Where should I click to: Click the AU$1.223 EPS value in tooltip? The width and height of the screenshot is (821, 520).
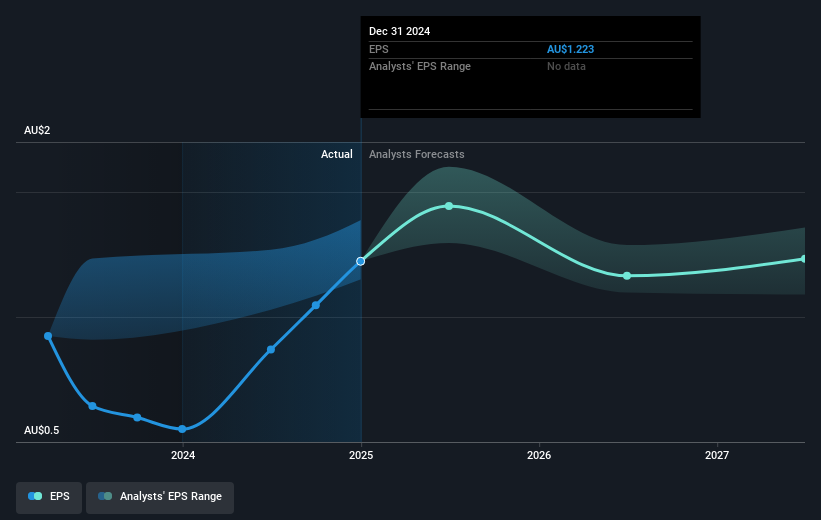click(570, 49)
